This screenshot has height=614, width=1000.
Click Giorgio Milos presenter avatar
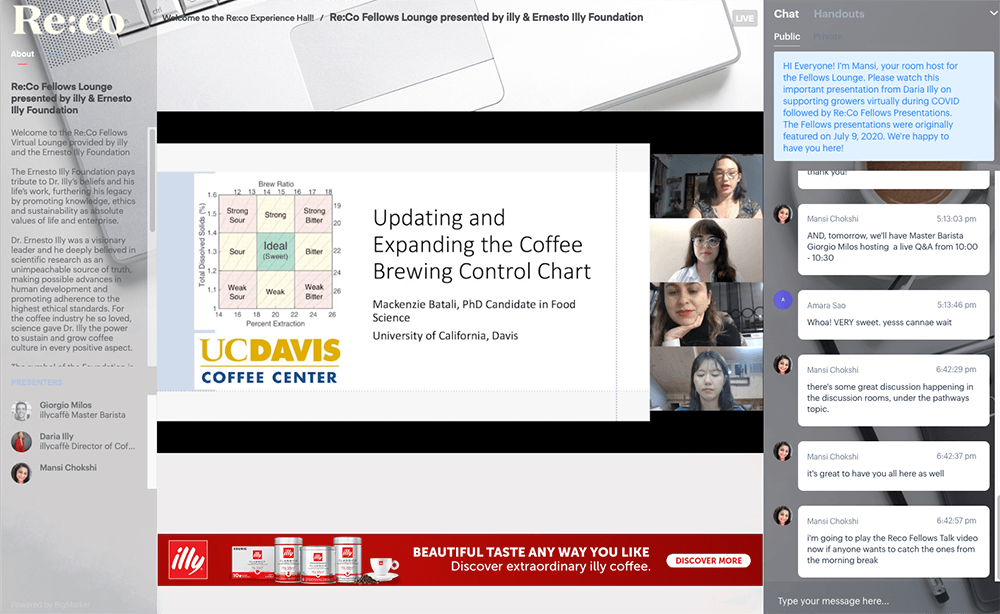pos(21,411)
